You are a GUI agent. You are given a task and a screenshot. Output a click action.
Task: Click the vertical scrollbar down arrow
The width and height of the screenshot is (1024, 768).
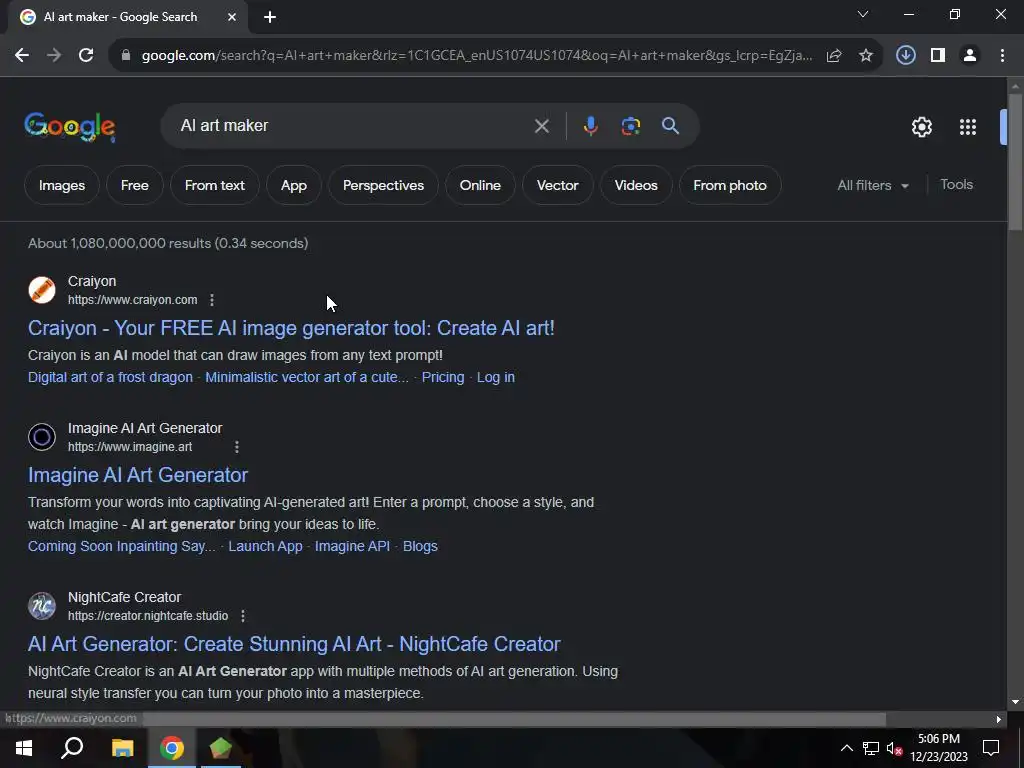click(x=1015, y=703)
